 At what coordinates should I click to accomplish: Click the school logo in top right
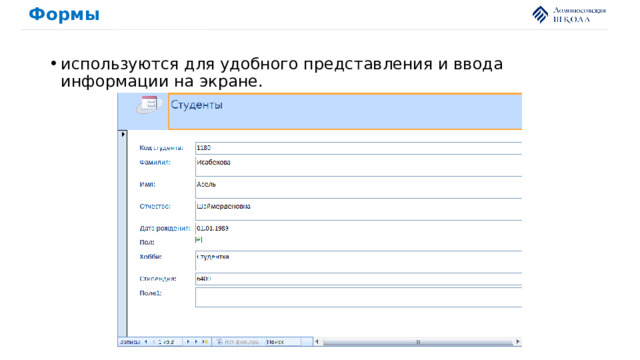pyautogui.click(x=569, y=15)
